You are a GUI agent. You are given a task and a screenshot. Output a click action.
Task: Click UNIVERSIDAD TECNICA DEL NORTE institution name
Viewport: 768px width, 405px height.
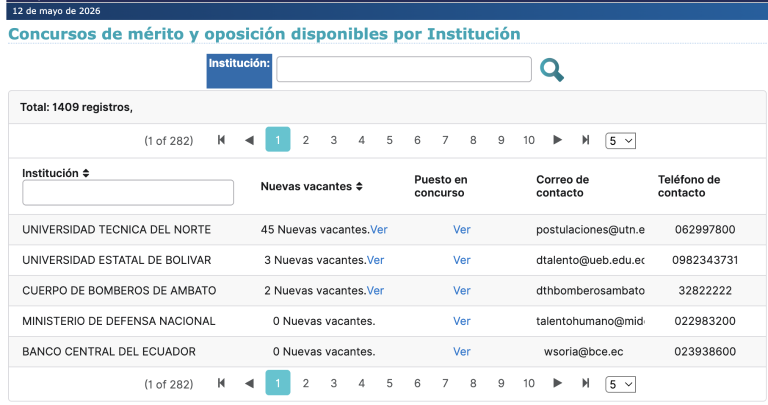[x=117, y=229]
